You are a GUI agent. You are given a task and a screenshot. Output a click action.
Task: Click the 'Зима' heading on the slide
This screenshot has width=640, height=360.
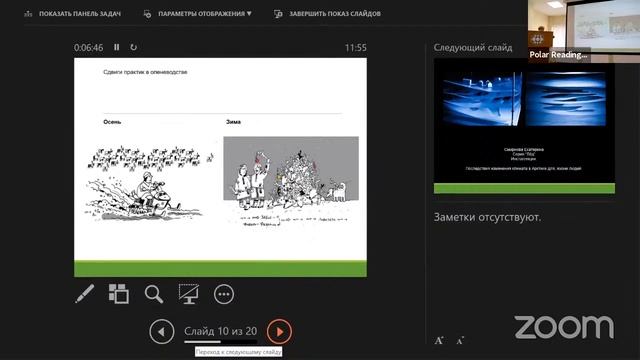pyautogui.click(x=233, y=122)
